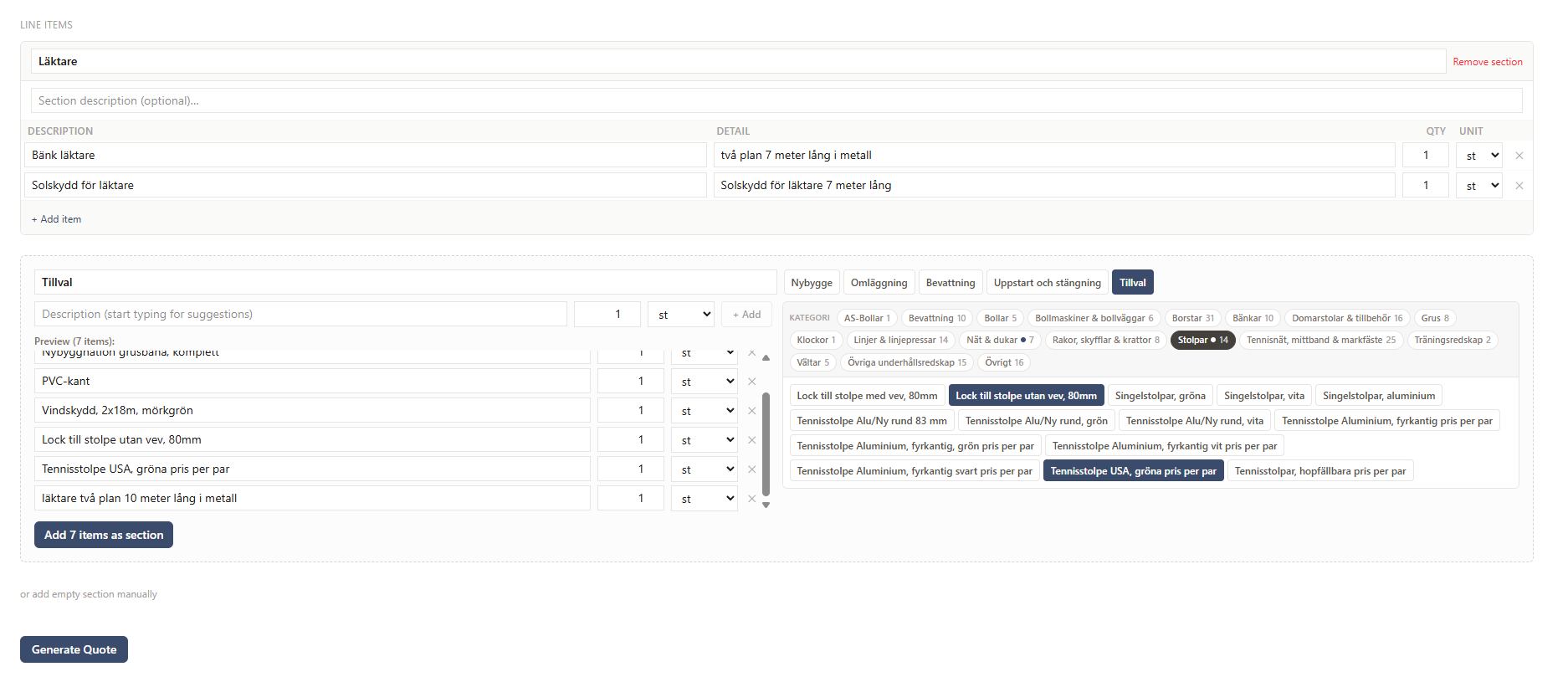1568x677 pixels.
Task: Filter by Bevattning 10 category chip
Action: click(937, 318)
